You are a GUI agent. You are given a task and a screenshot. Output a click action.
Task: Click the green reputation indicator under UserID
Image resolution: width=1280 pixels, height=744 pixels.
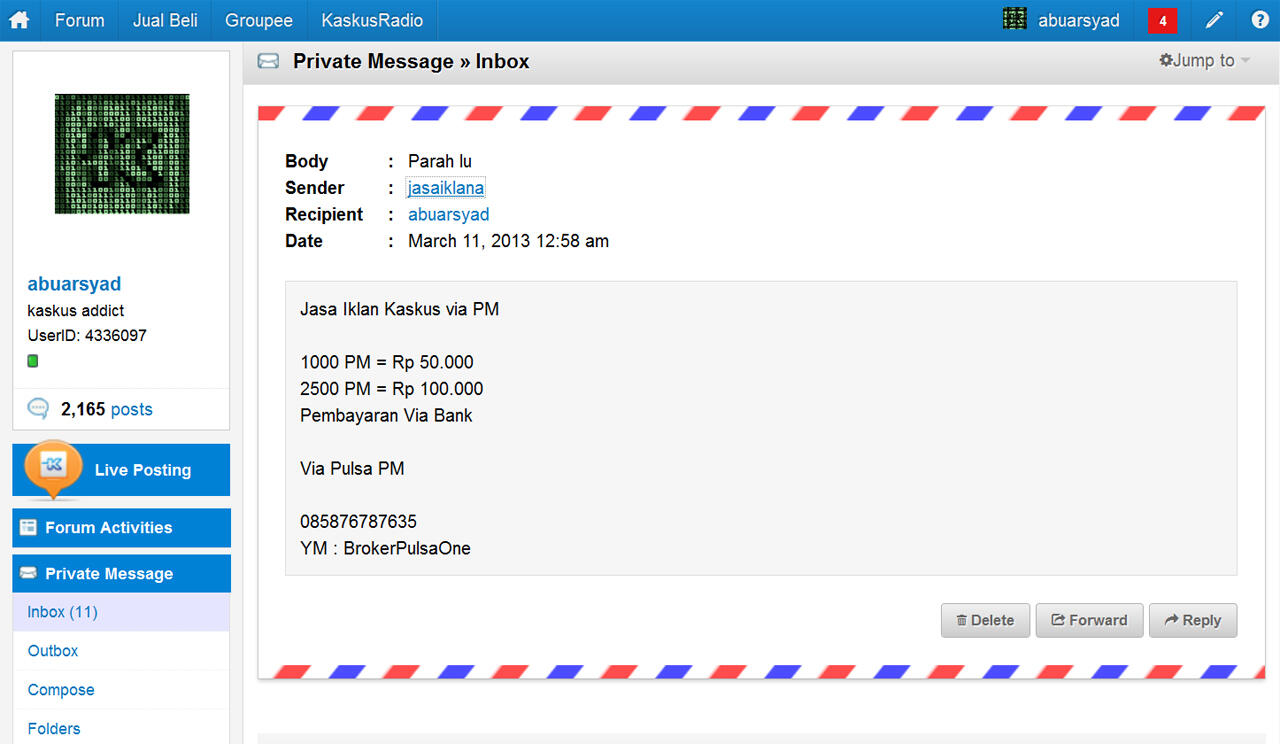tap(33, 361)
